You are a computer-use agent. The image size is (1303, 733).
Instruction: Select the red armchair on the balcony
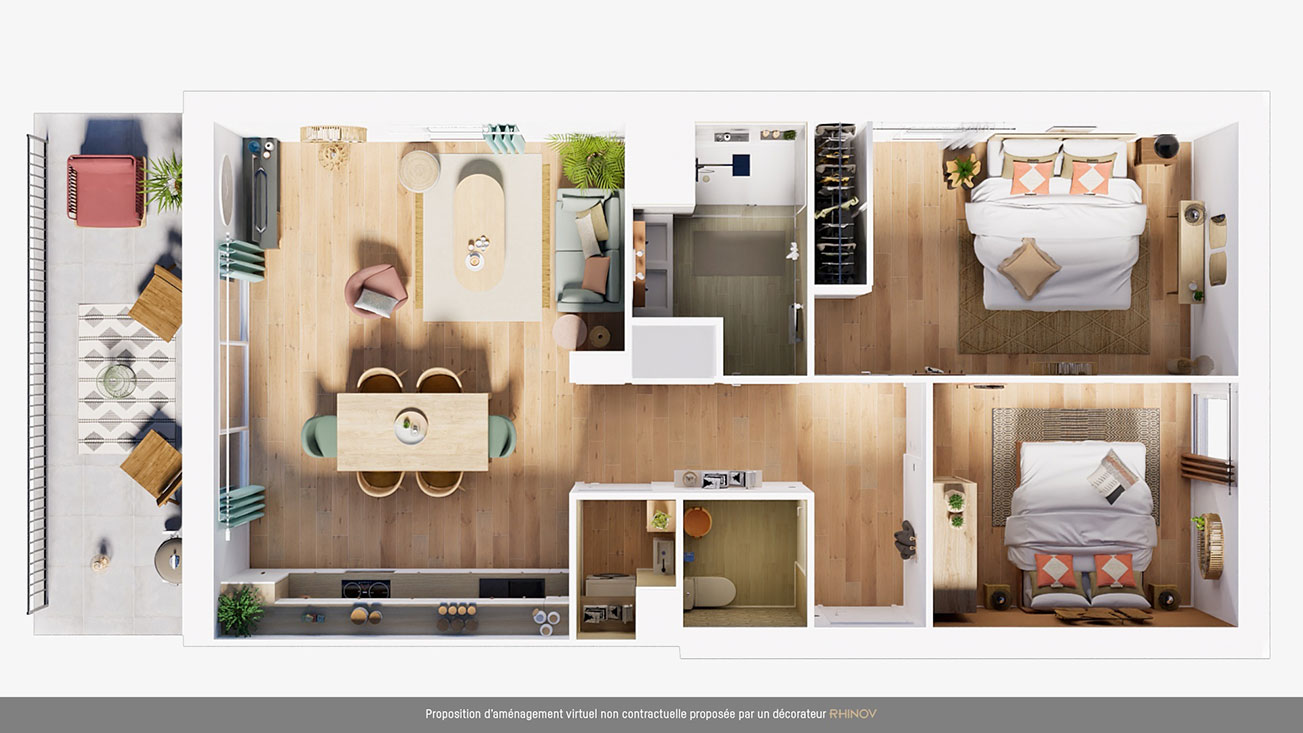(x=105, y=190)
